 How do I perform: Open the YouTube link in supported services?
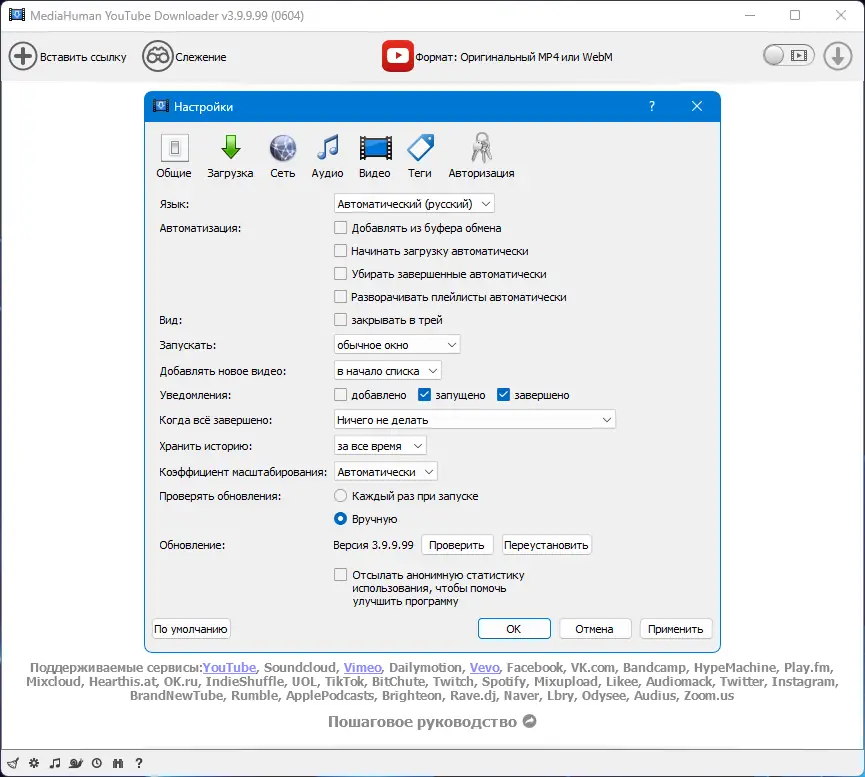[229, 667]
